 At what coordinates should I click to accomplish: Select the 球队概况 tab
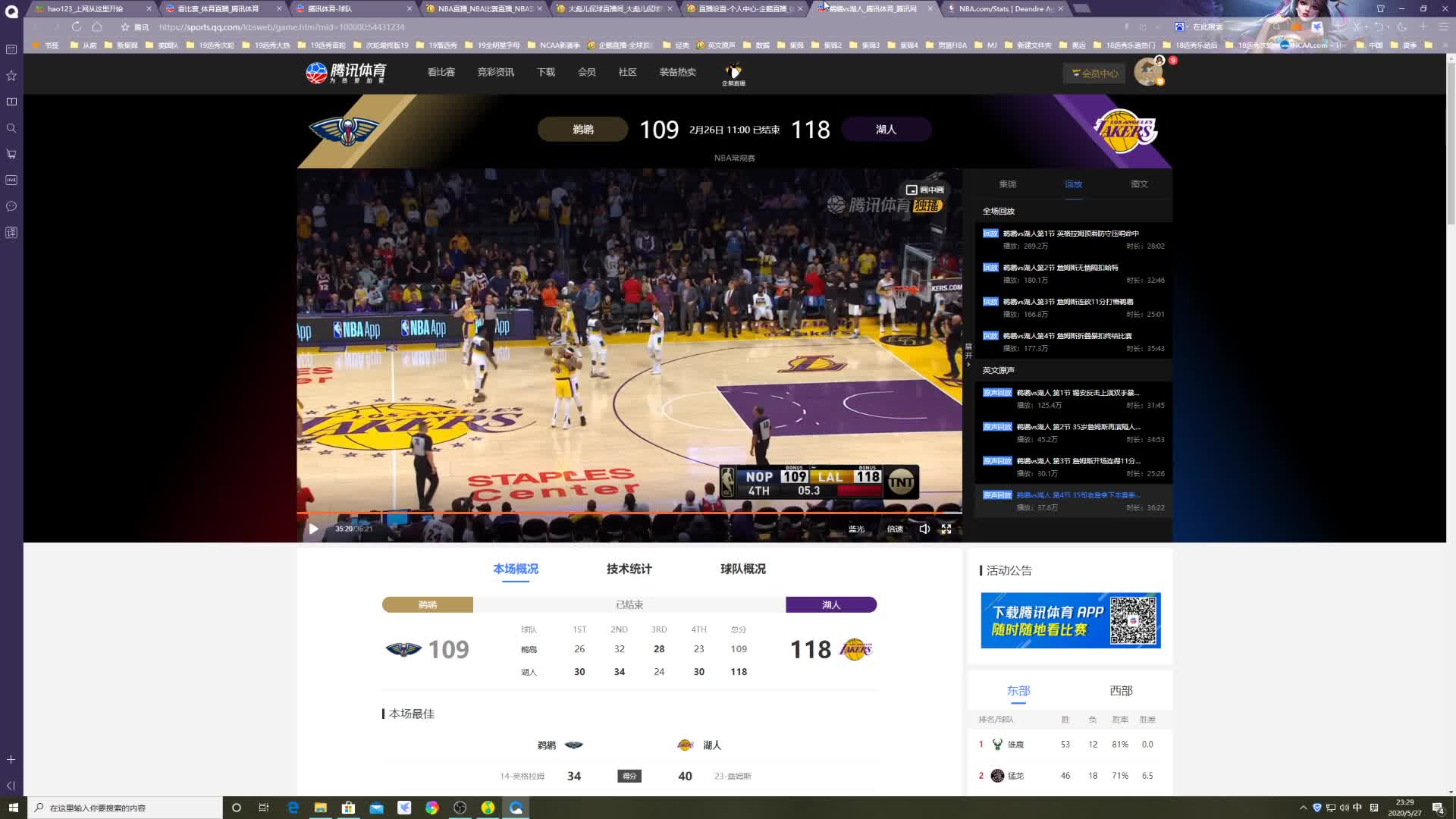tap(742, 569)
